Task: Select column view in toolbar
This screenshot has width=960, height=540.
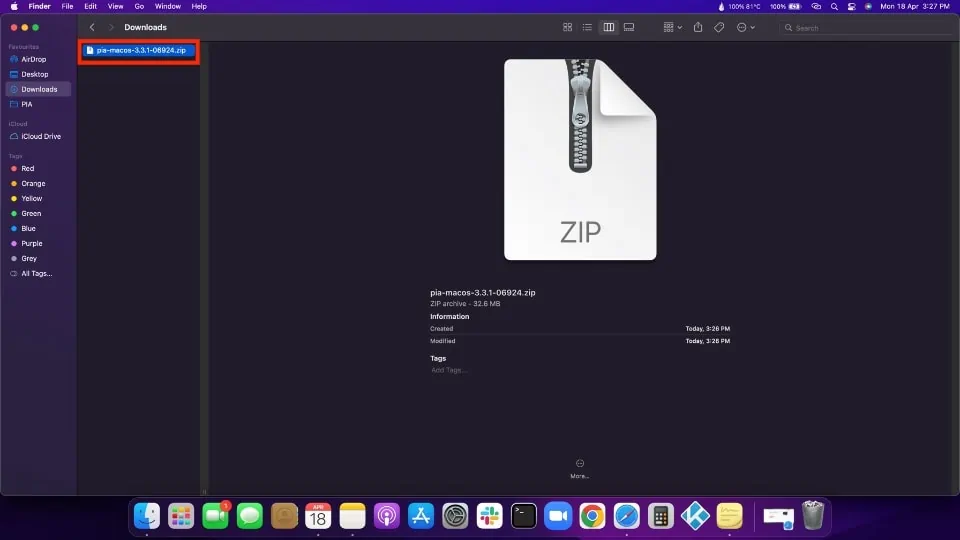Action: click(x=609, y=28)
